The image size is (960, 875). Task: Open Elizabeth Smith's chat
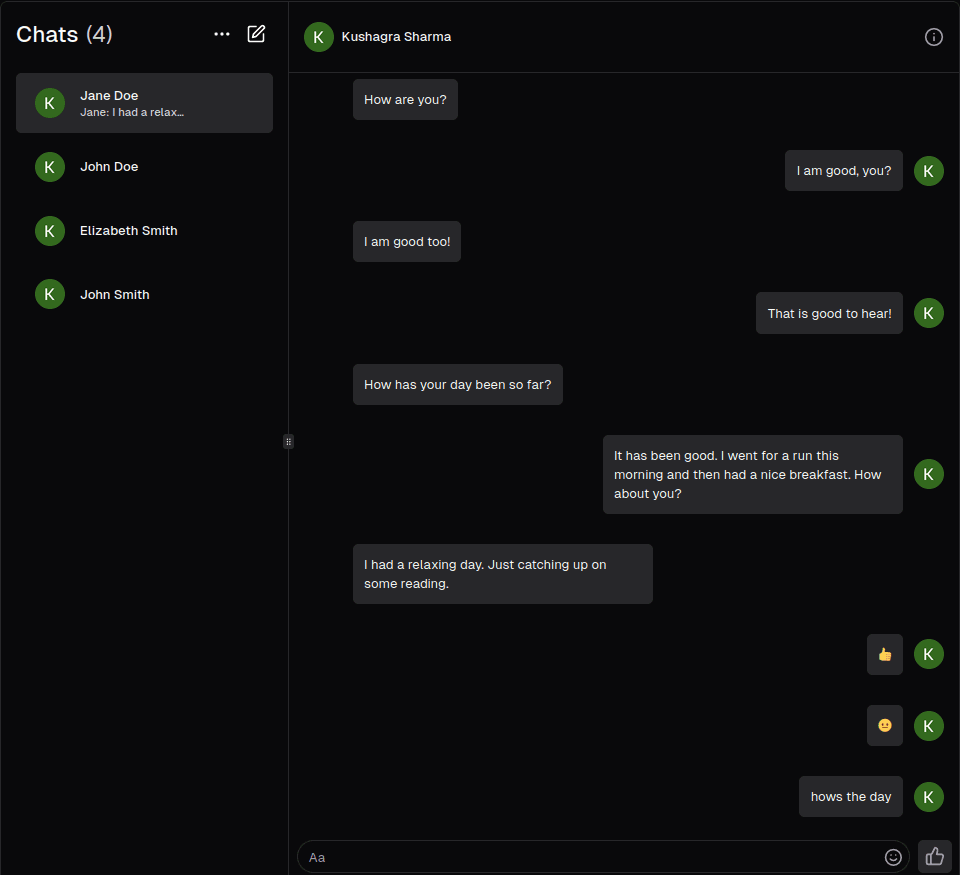pyautogui.click(x=144, y=230)
